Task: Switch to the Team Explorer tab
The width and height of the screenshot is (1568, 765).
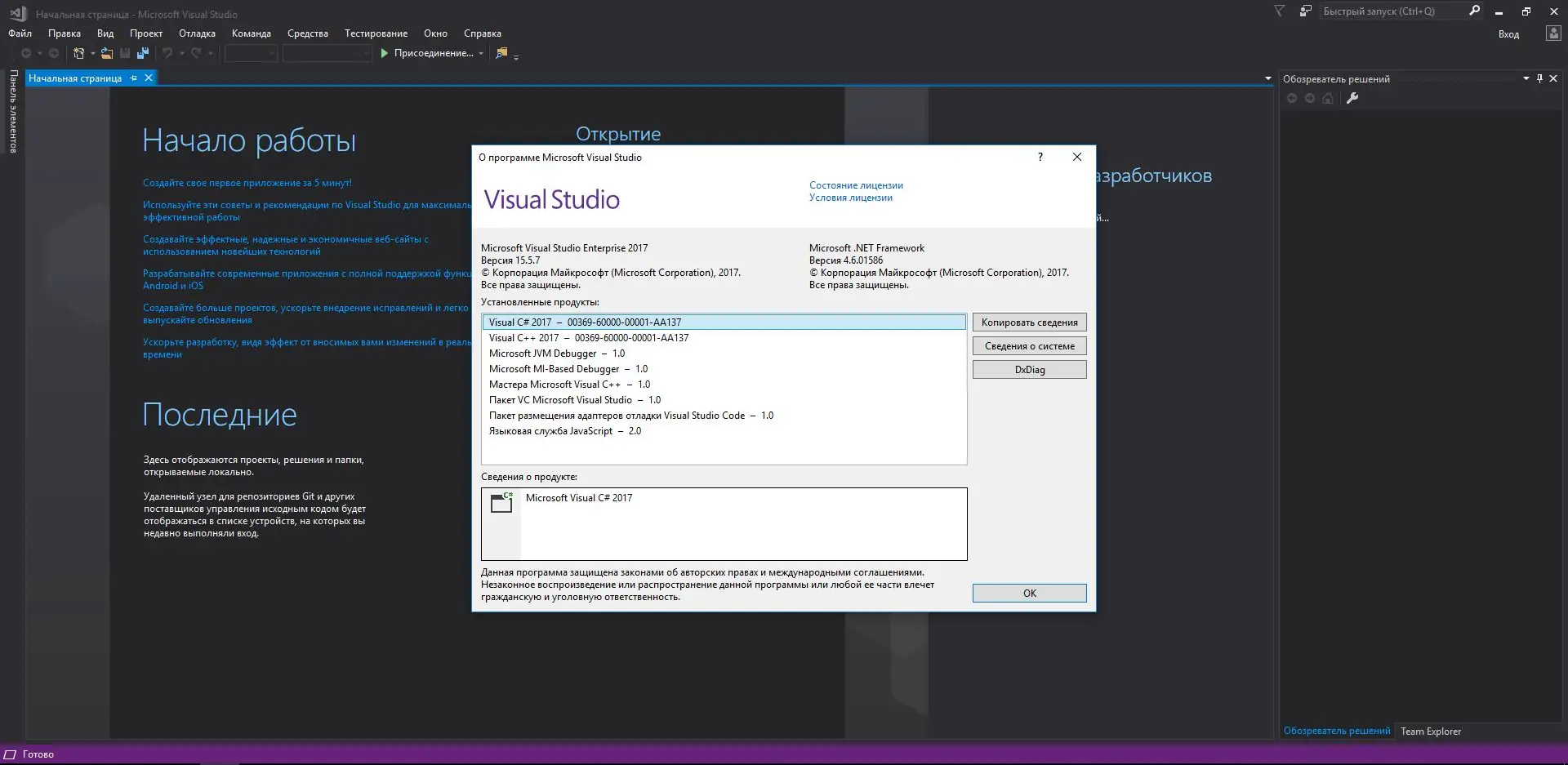Action: pyautogui.click(x=1430, y=731)
